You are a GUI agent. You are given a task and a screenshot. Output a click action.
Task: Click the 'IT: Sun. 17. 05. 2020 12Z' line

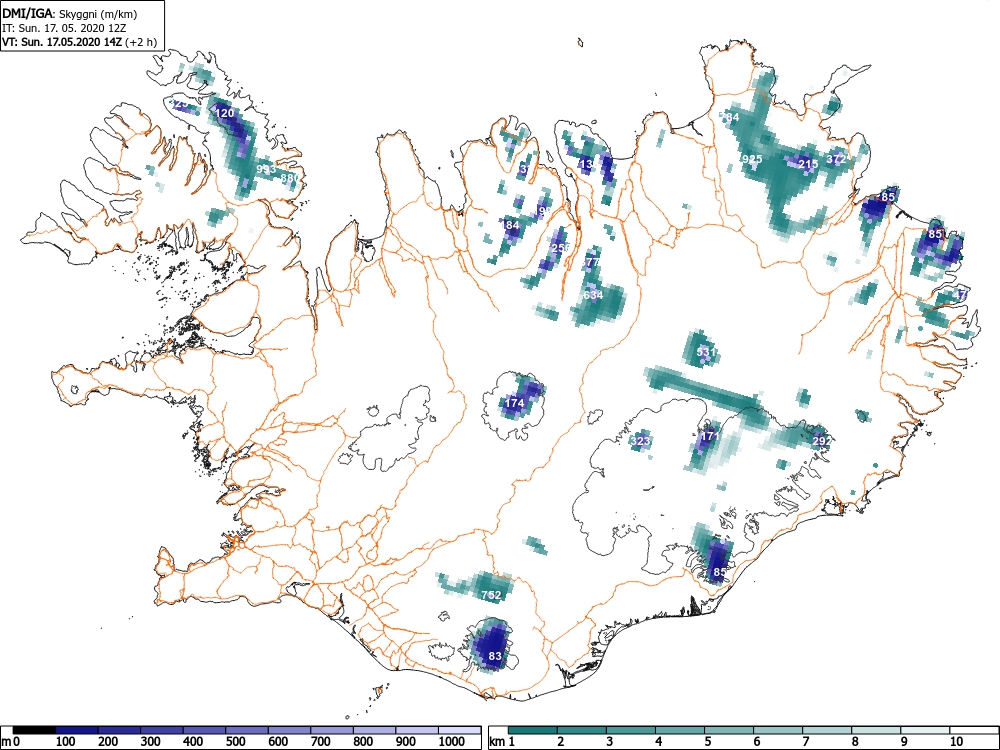pos(62,28)
